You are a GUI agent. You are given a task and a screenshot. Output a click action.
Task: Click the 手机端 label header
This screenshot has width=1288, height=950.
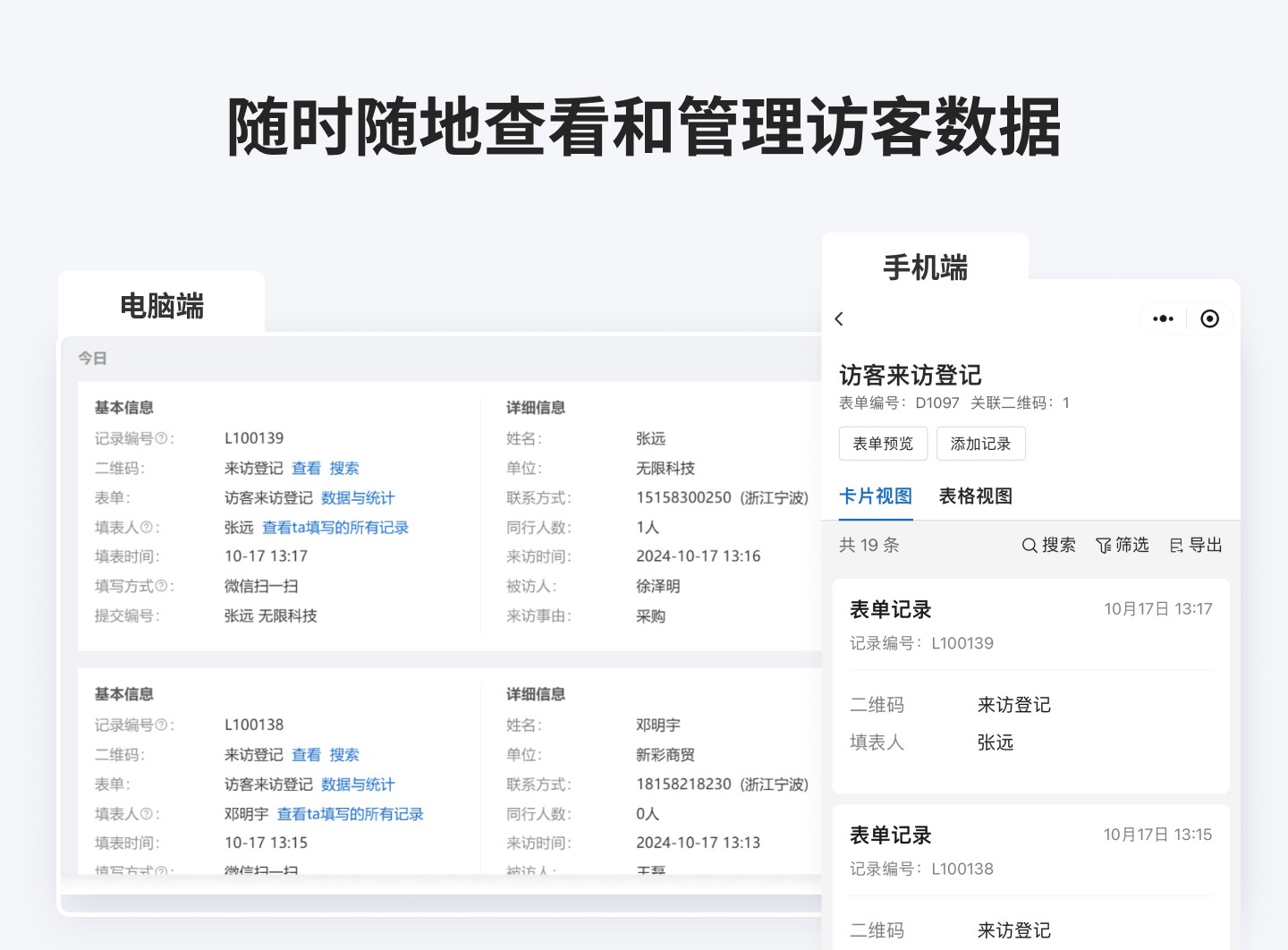924,267
